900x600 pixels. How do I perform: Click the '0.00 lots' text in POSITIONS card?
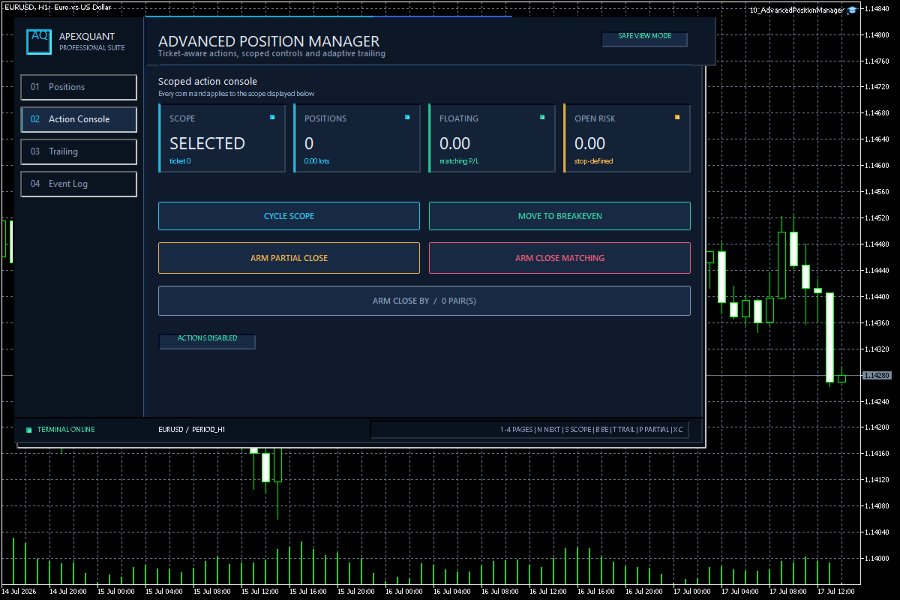317,161
